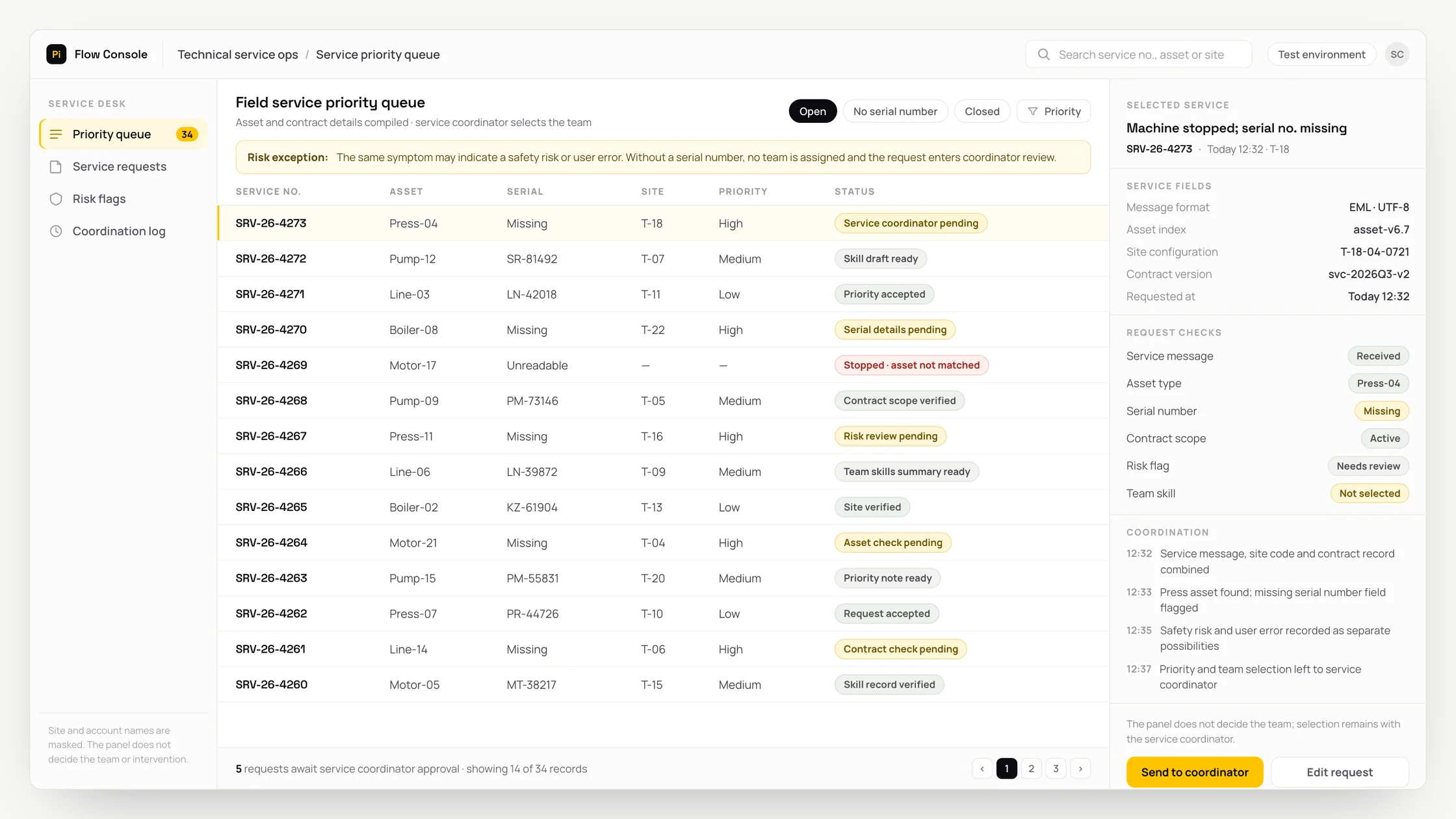Select the Open filter tab

[x=812, y=112]
